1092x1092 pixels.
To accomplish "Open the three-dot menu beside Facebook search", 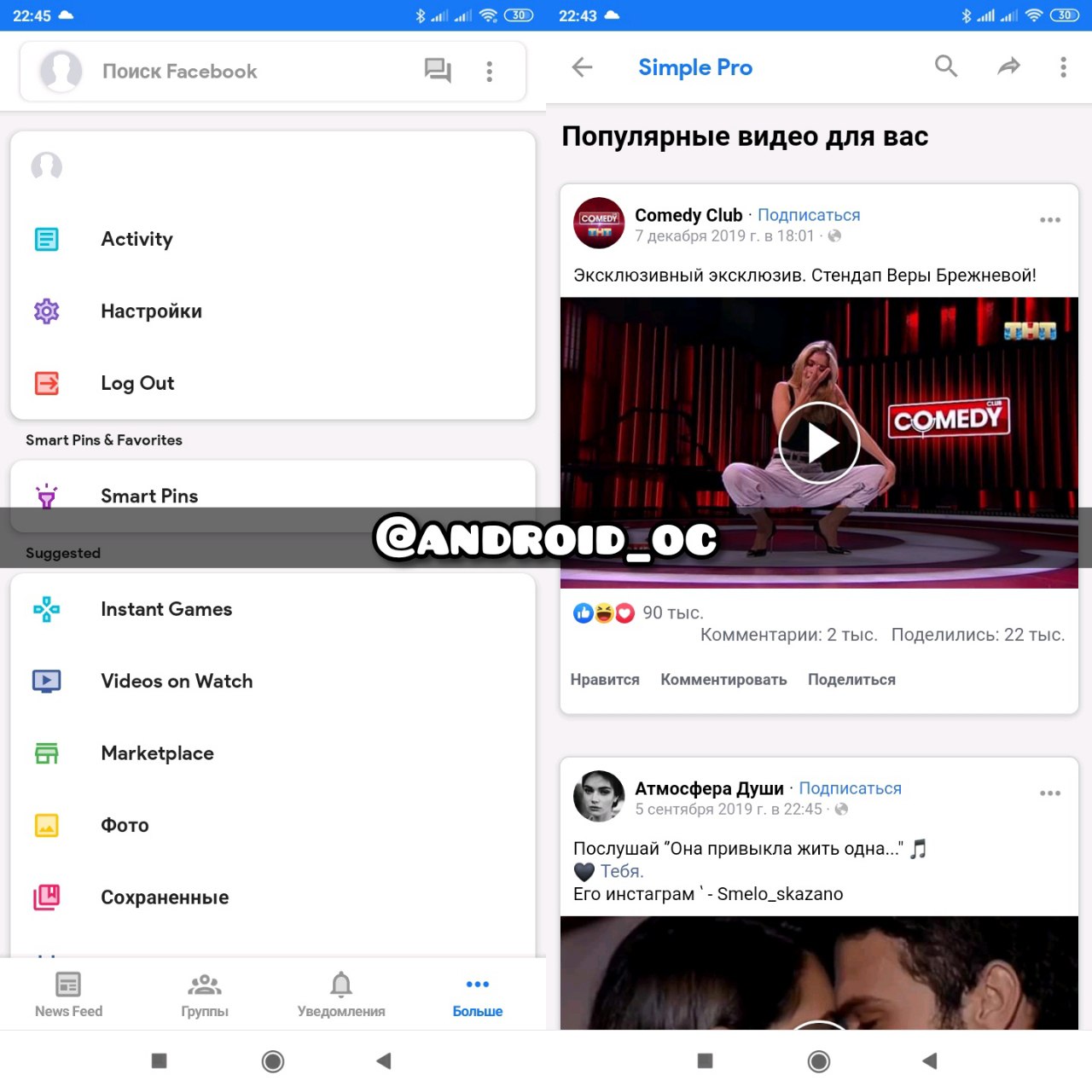I will click(490, 72).
